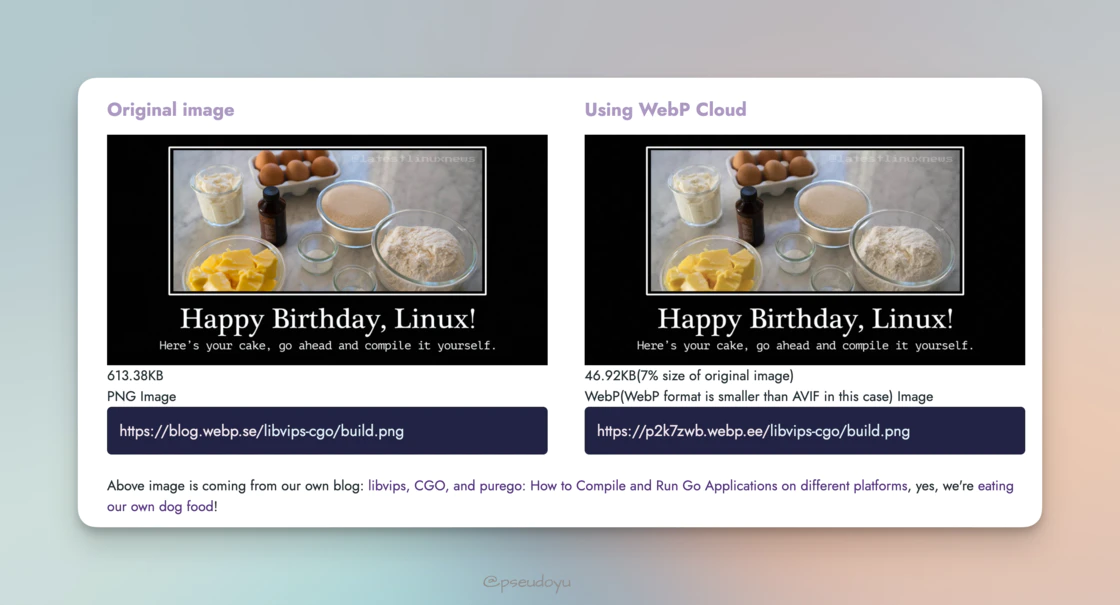Click the "PNG Image" format label

click(x=141, y=396)
